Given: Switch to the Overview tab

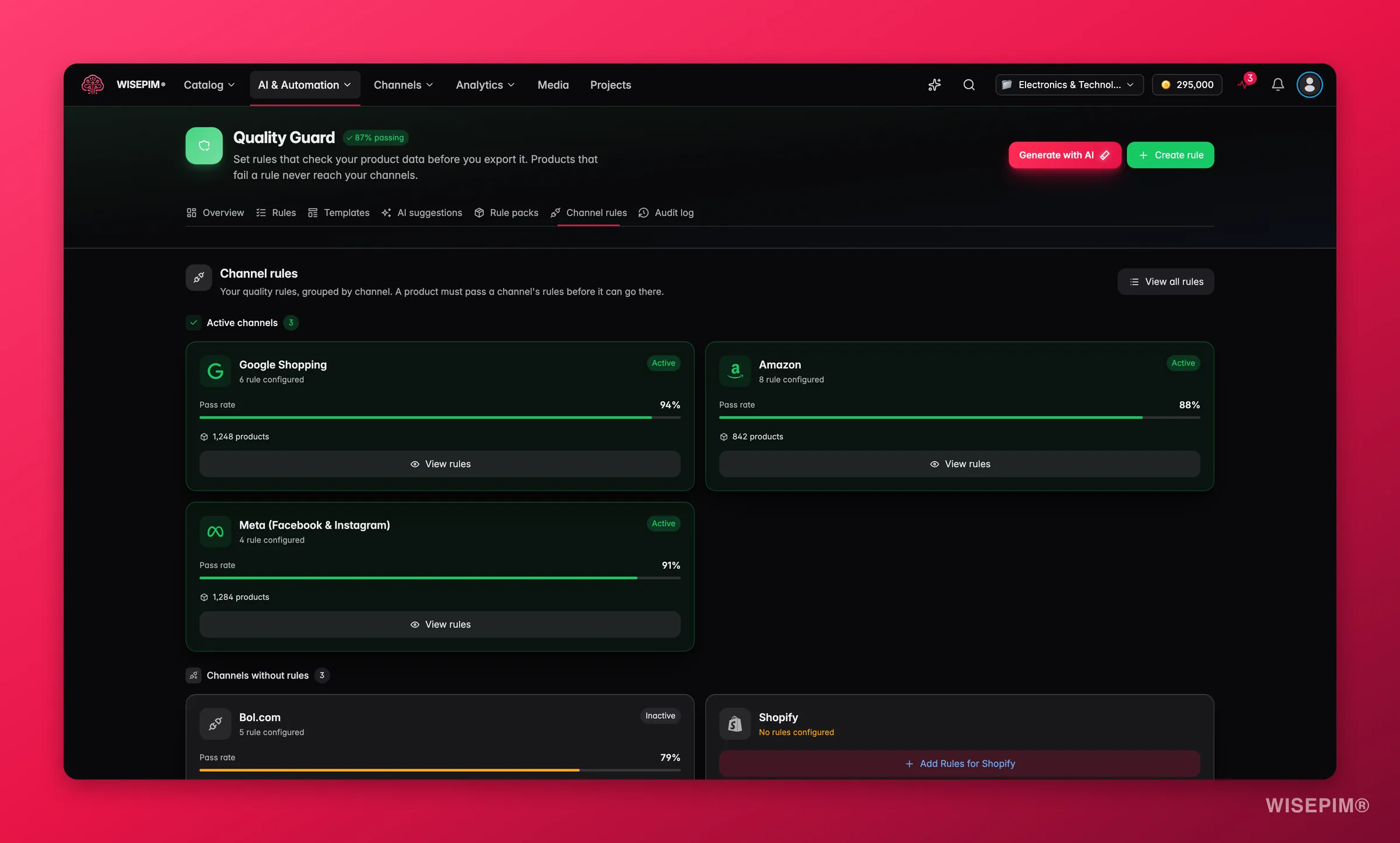Looking at the screenshot, I should coord(215,213).
